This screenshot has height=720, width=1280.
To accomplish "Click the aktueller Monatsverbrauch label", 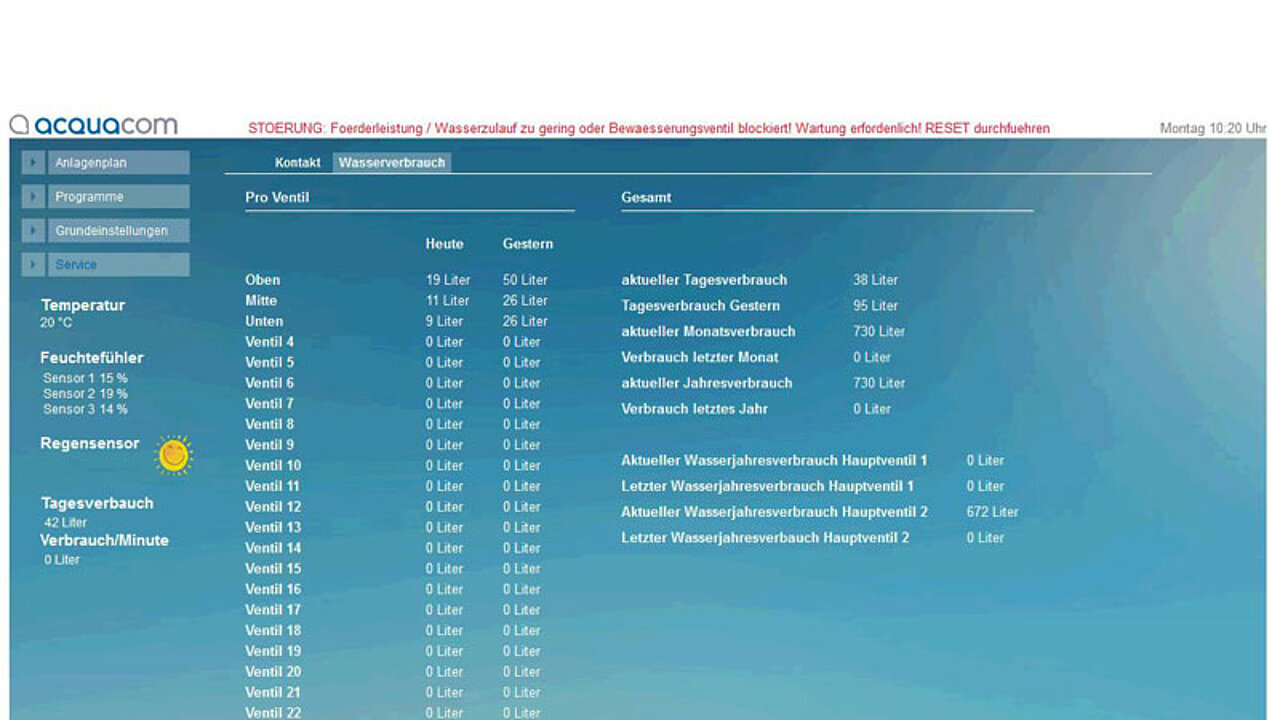I will [x=708, y=331].
